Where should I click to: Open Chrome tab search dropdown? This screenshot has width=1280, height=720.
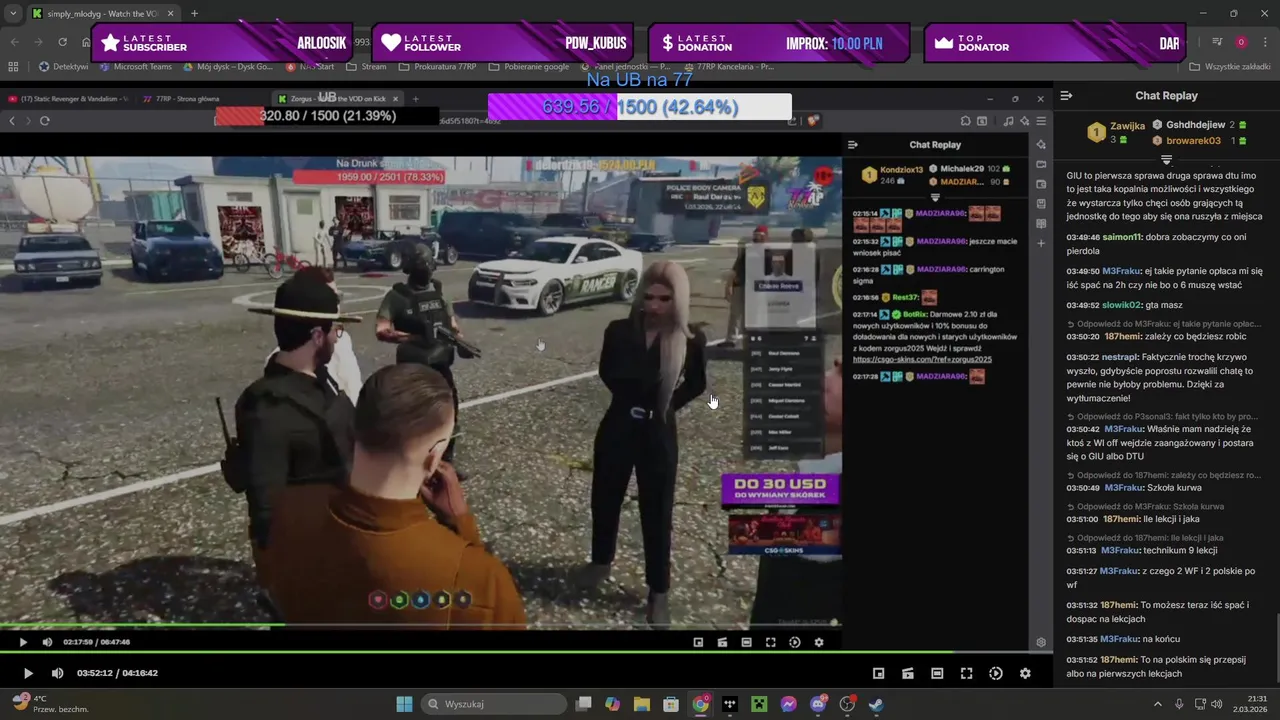point(13,14)
